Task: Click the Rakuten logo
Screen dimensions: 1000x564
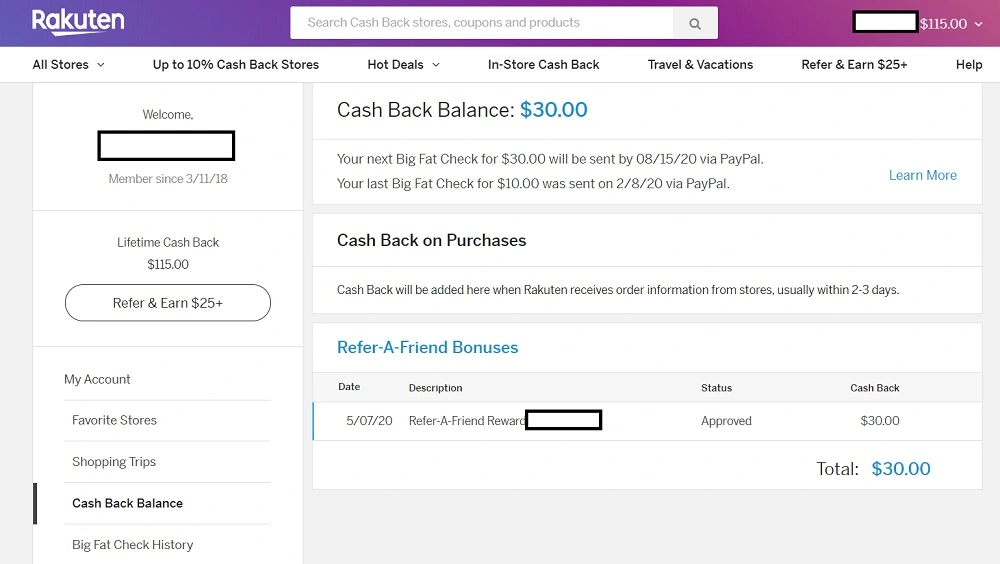Action: (78, 22)
